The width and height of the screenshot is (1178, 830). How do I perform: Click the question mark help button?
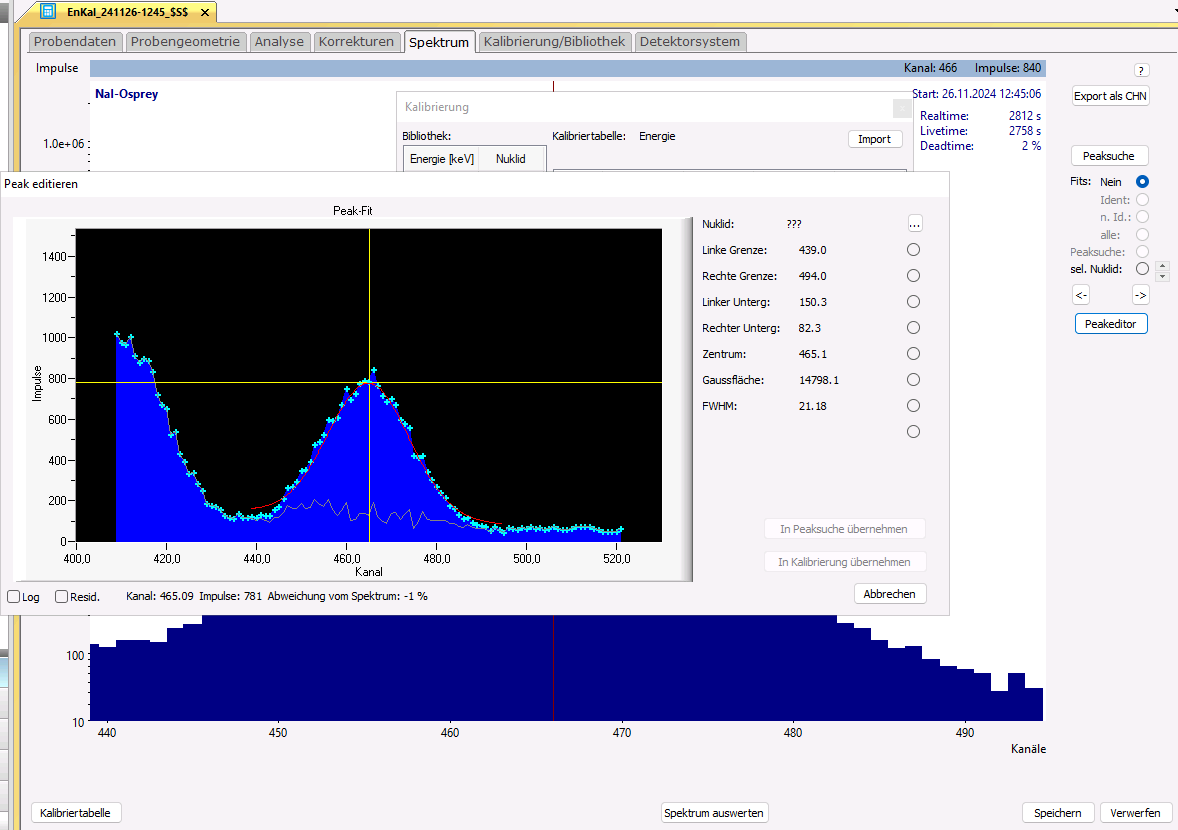(1141, 70)
